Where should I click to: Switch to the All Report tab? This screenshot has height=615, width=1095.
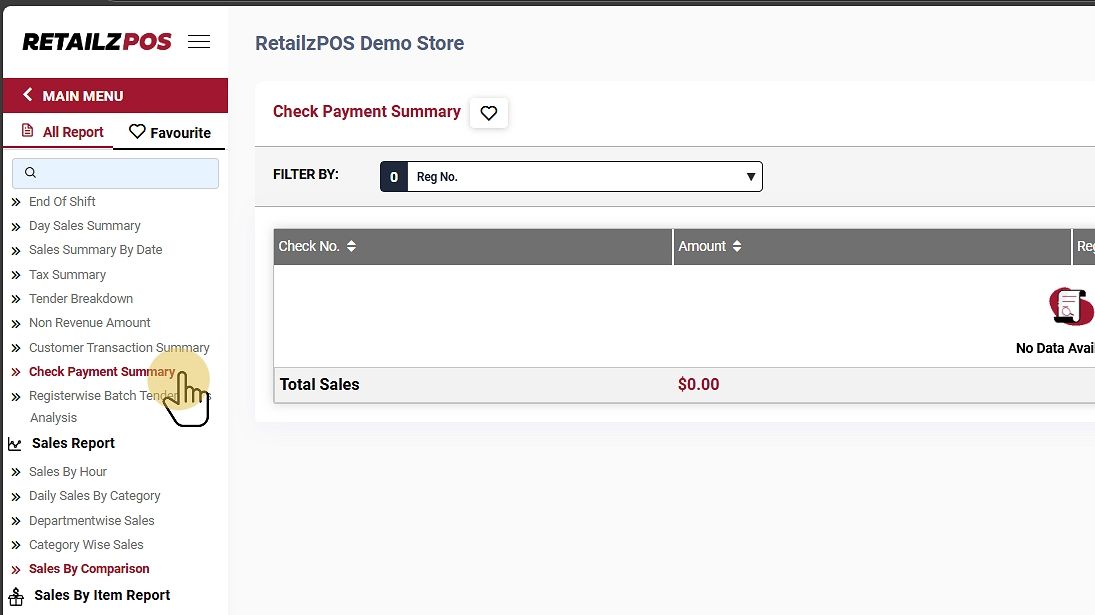point(63,132)
